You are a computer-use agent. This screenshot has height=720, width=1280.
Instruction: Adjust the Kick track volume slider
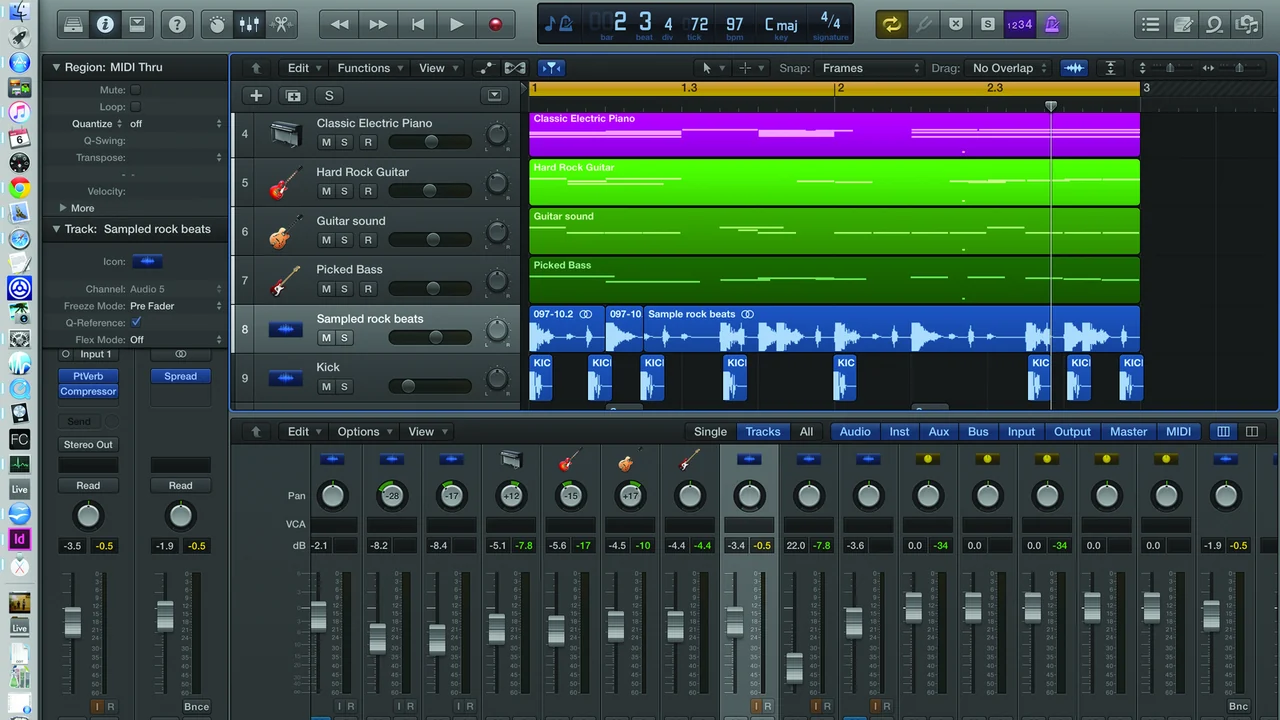tap(430, 386)
